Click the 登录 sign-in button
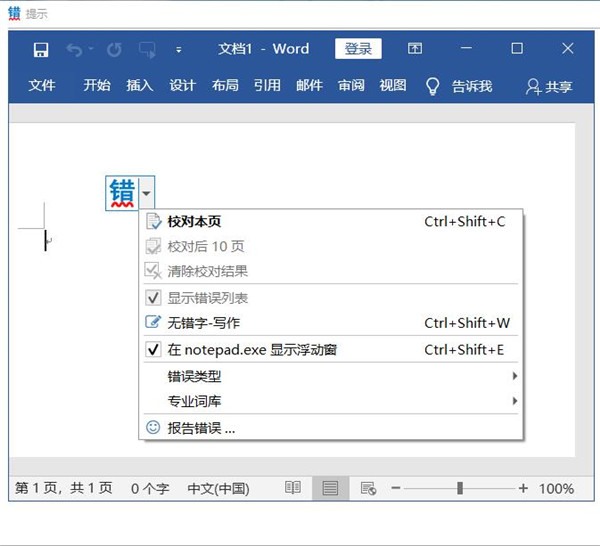600x546 pixels. click(x=358, y=49)
